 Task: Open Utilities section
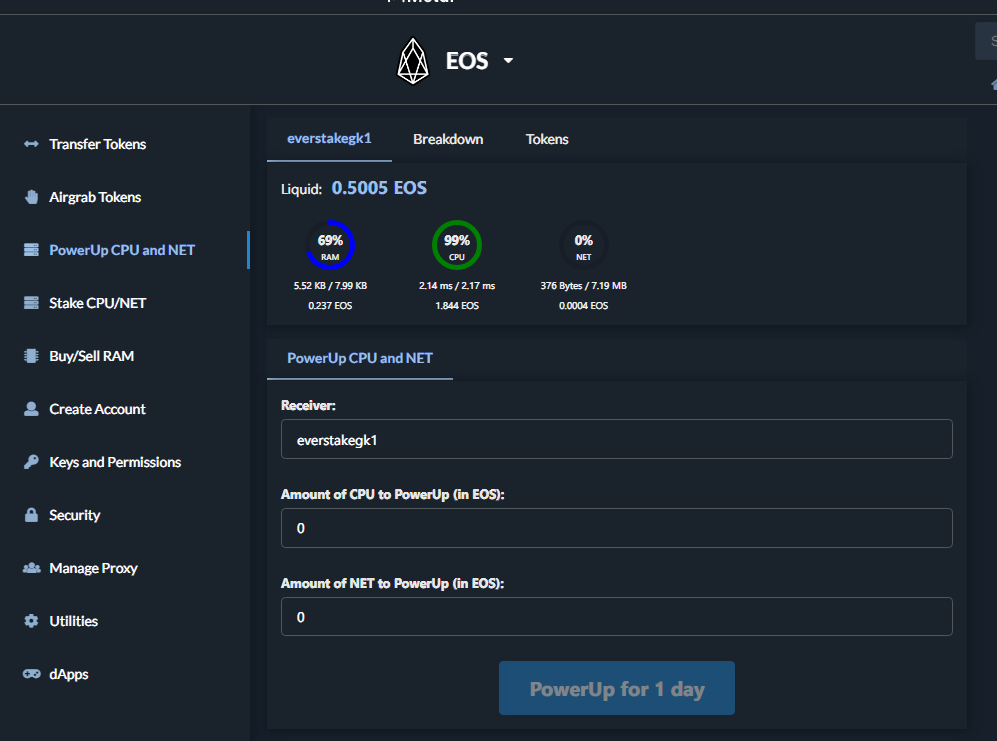pyautogui.click(x=74, y=621)
